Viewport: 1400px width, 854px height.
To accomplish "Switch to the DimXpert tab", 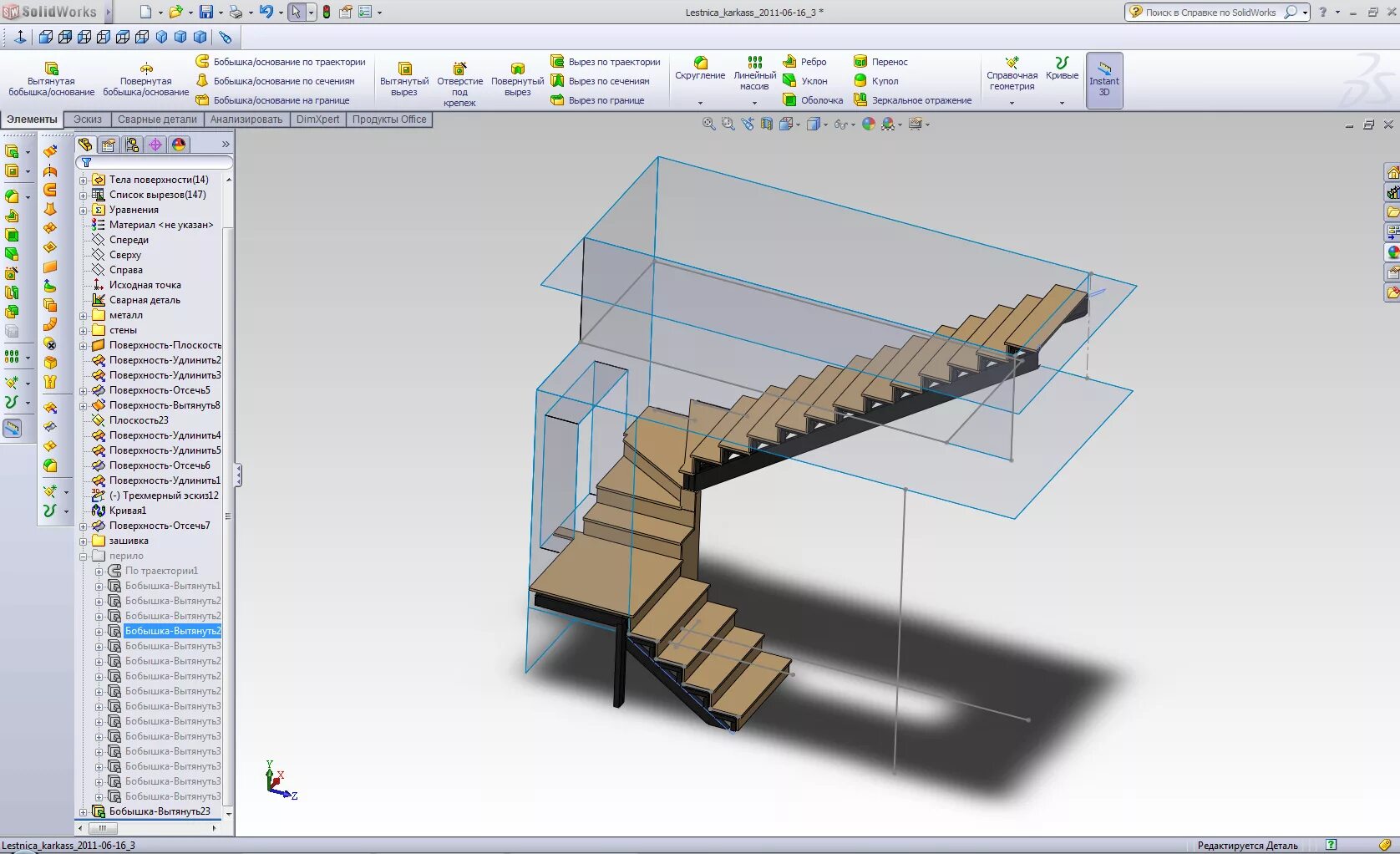I will (x=317, y=119).
